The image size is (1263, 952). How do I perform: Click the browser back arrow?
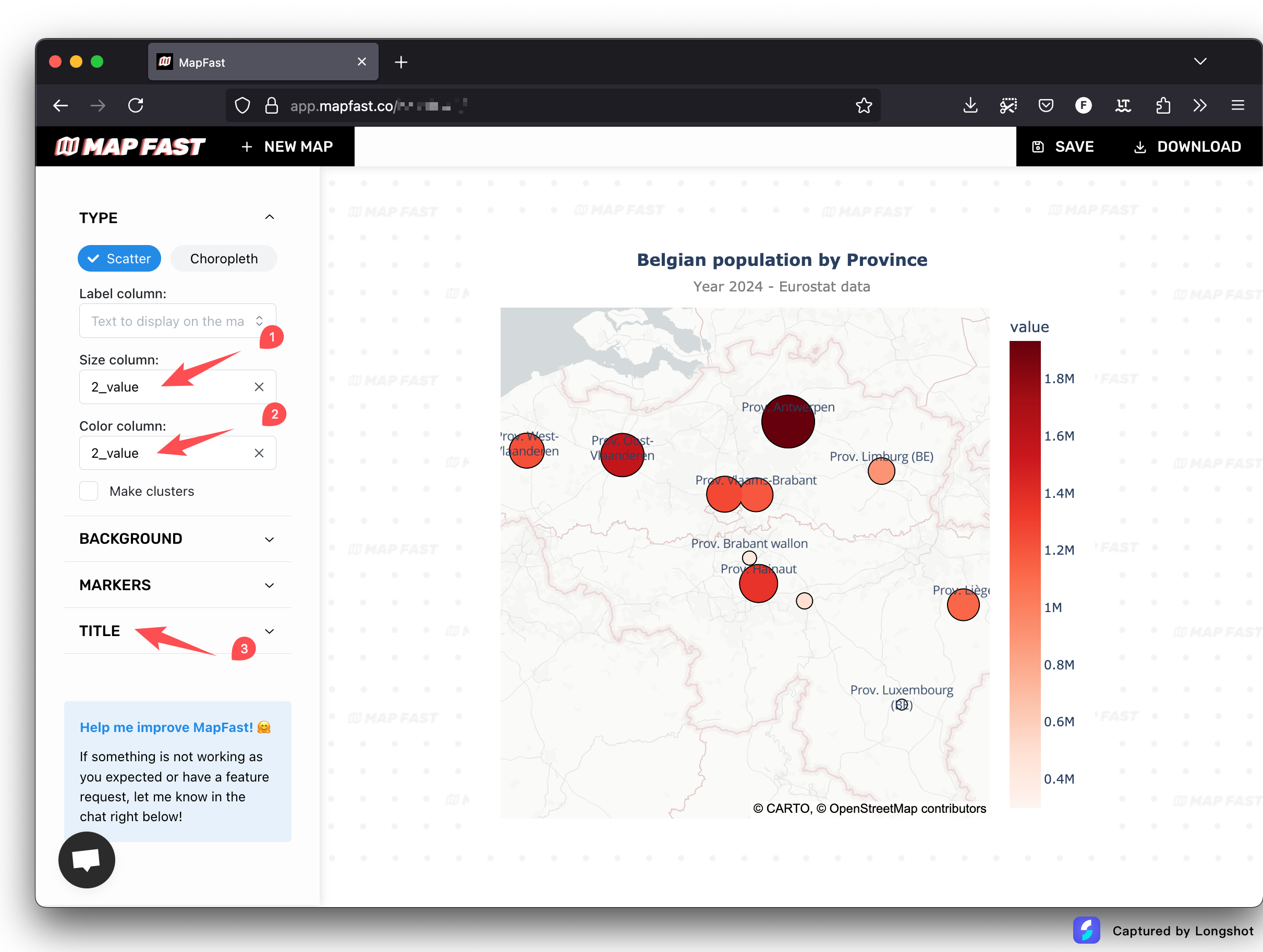click(x=60, y=106)
